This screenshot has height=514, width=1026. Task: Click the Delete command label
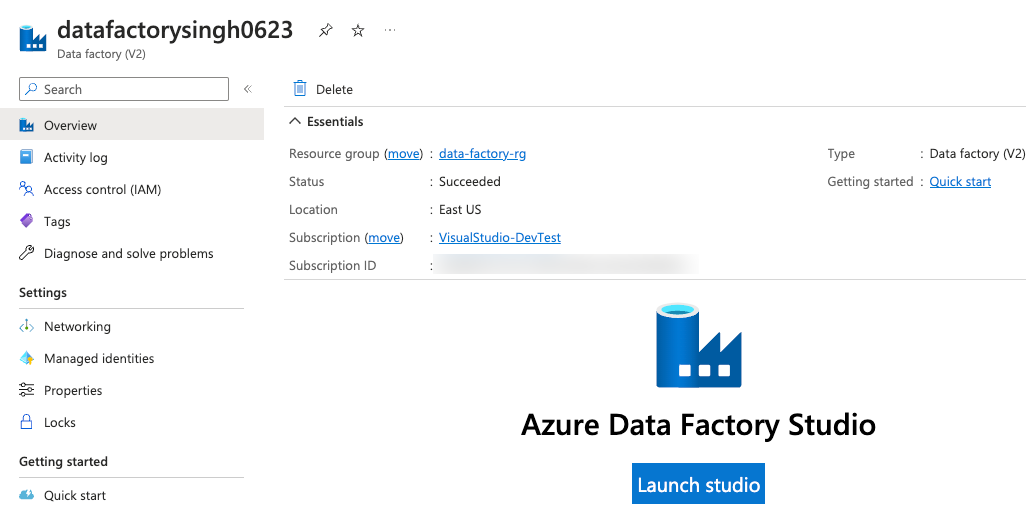(x=334, y=90)
